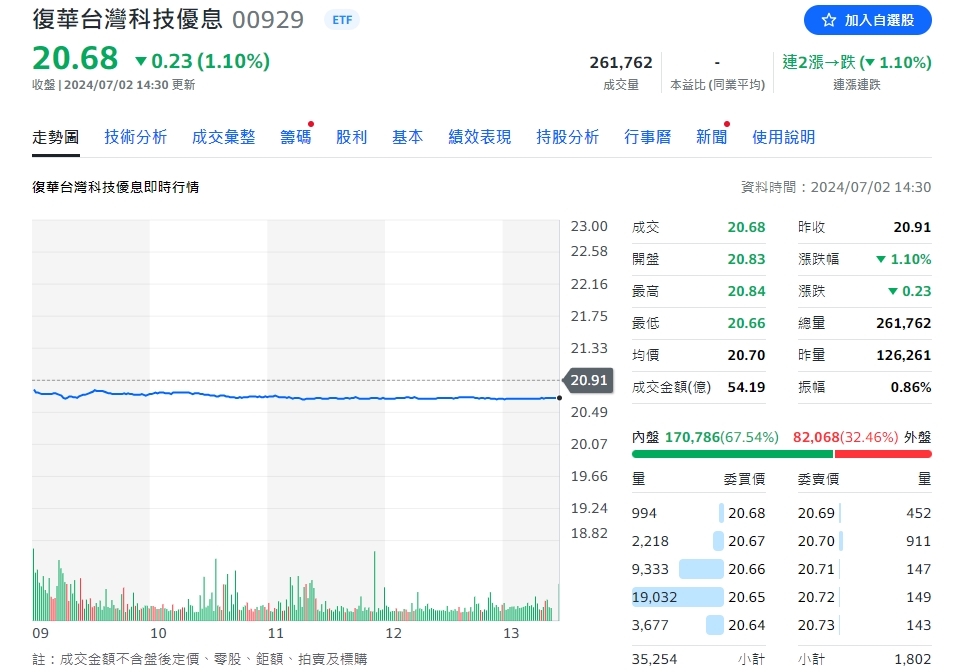Screen dimensions: 960x672
Task: Open the 成交彙整 tab
Action: tap(223, 137)
